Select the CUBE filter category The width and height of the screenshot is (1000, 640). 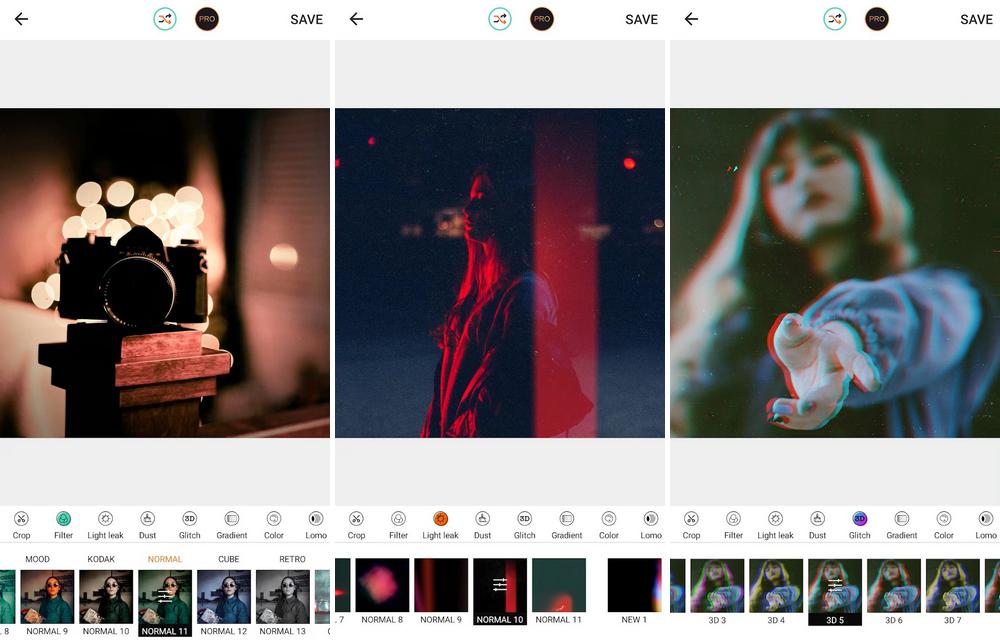click(228, 559)
